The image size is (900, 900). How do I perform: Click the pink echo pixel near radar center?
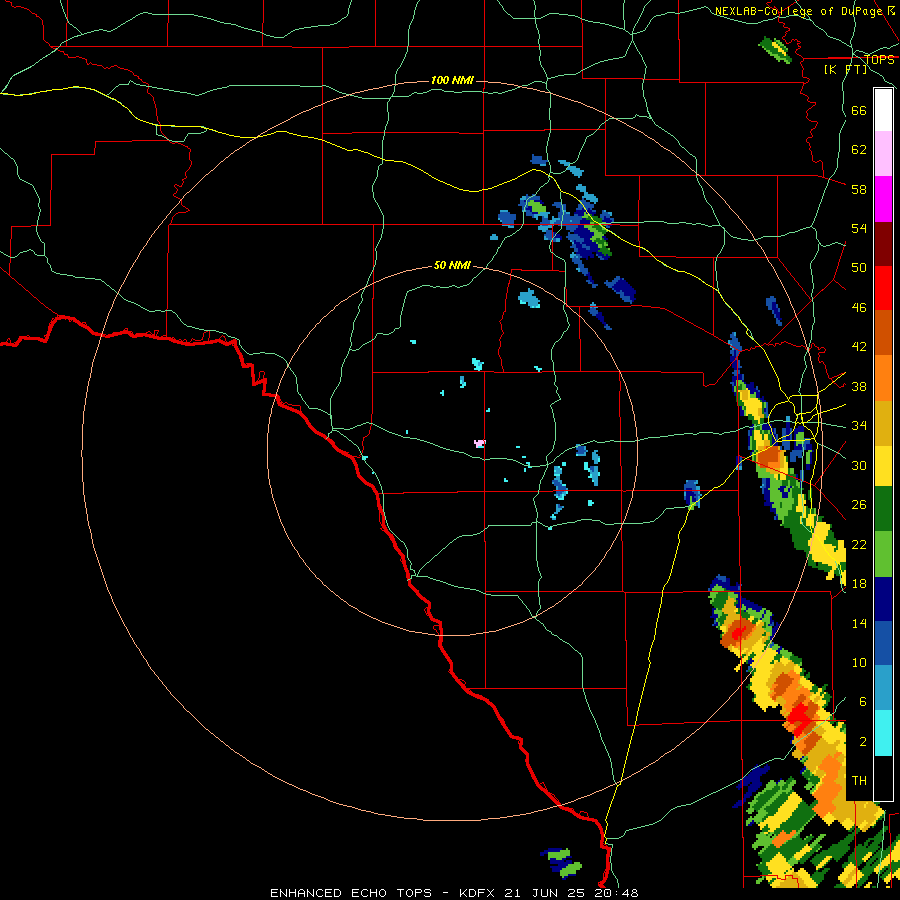(480, 443)
